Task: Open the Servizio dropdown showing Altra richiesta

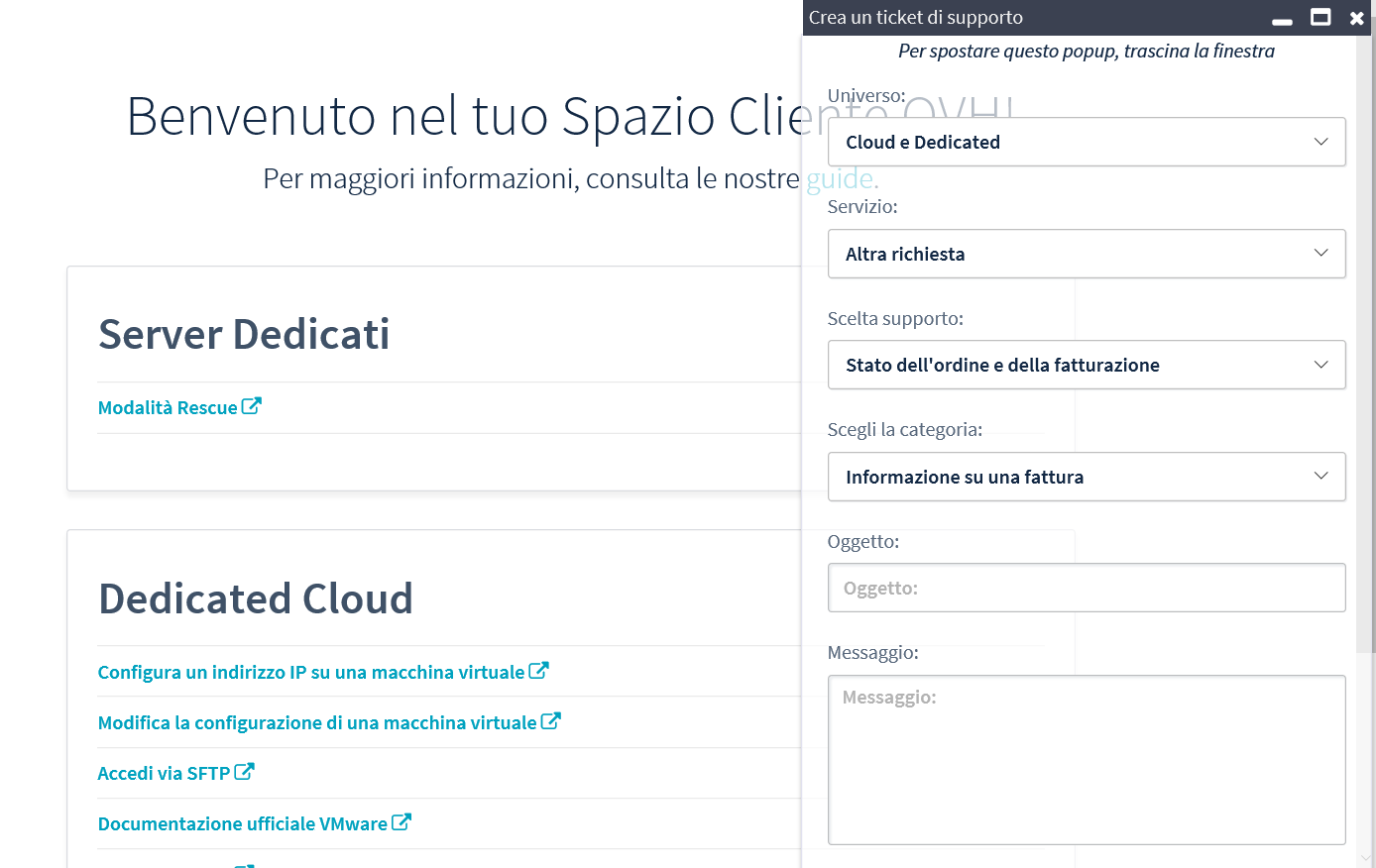Action: [x=1087, y=254]
